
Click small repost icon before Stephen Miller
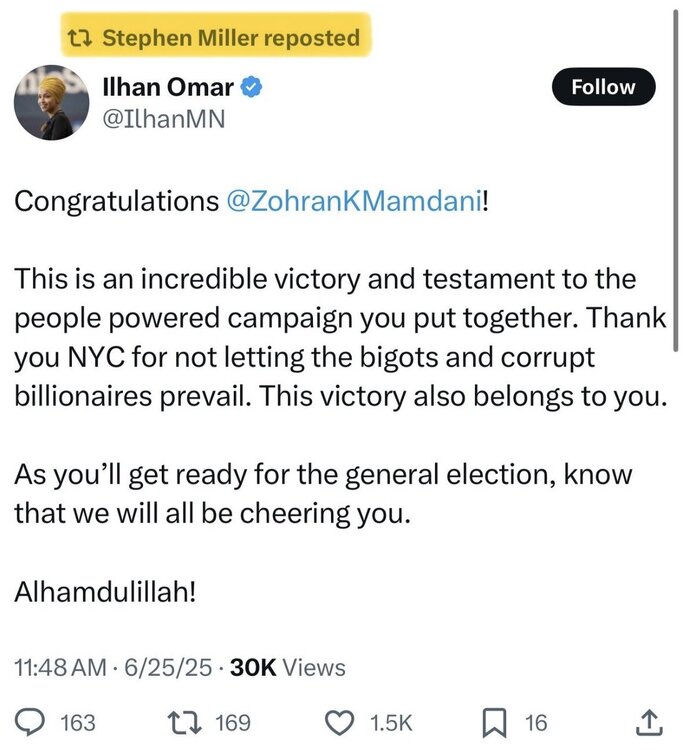click(x=77, y=39)
